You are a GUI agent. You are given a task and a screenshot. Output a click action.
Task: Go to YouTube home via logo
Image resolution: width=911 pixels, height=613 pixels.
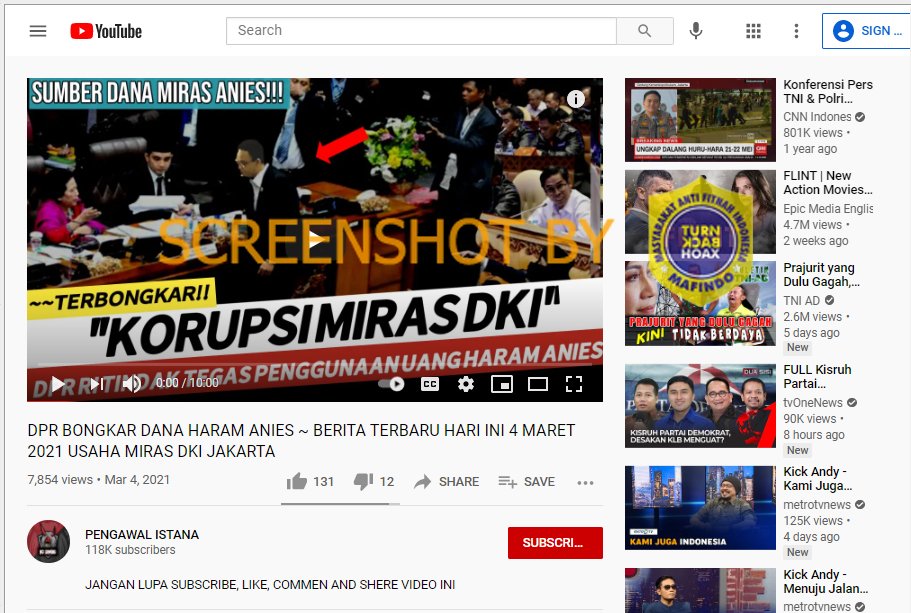[x=106, y=31]
